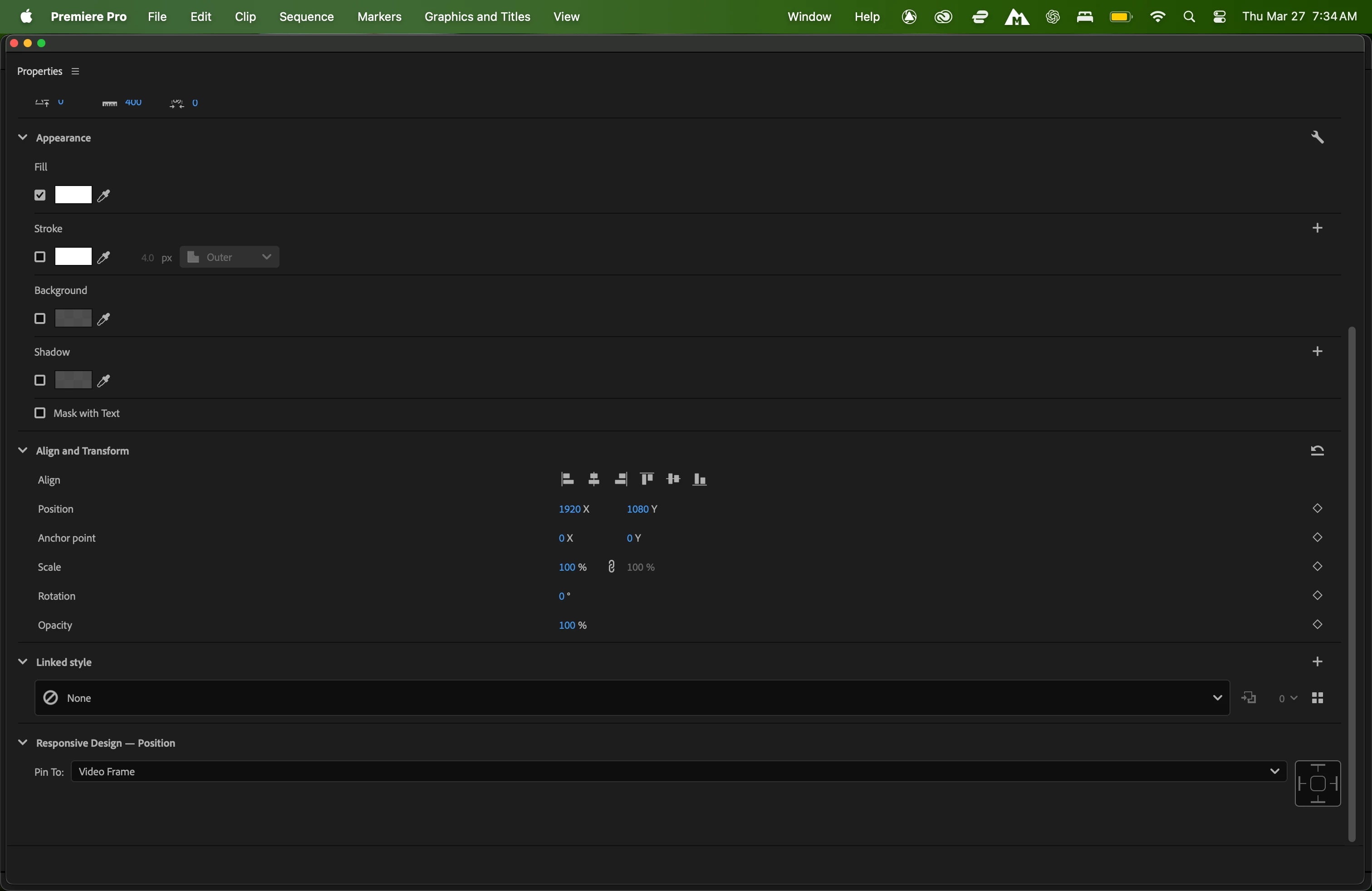Click reset Align and Transform icon

click(x=1318, y=450)
